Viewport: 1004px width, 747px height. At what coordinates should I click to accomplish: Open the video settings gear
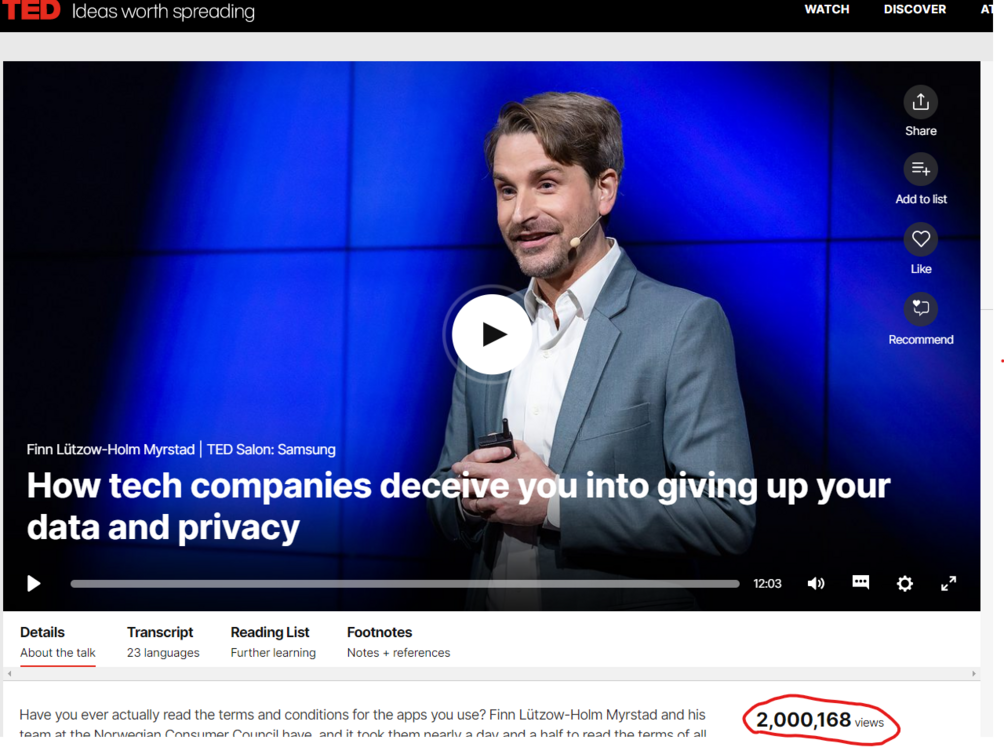pyautogui.click(x=904, y=583)
